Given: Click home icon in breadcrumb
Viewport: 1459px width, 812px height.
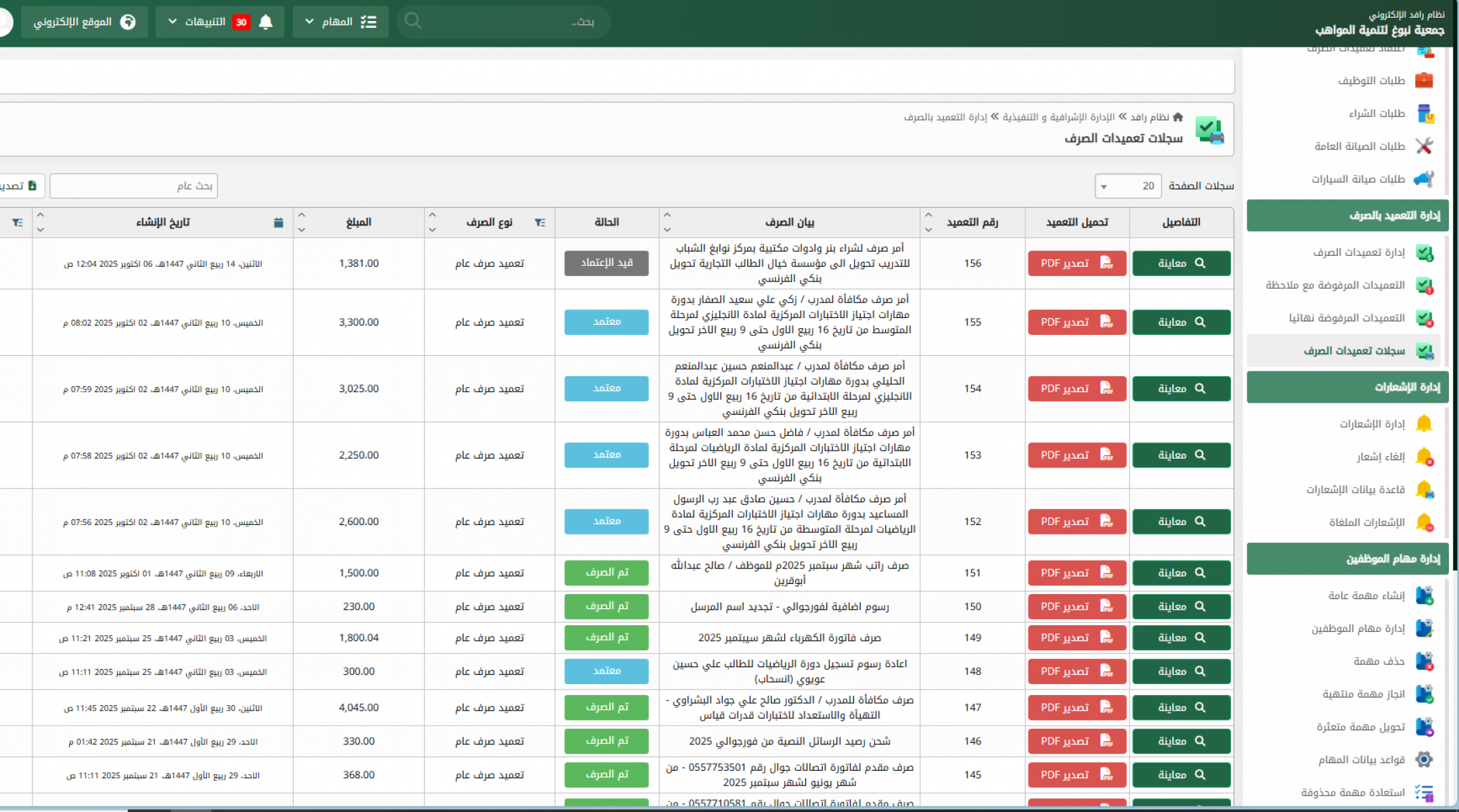Looking at the screenshot, I should 1178,117.
